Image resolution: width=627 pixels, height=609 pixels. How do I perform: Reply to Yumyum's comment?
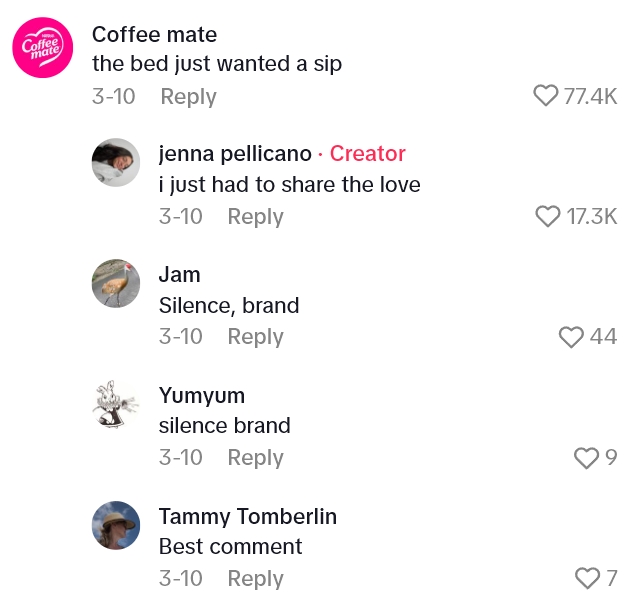click(x=255, y=458)
